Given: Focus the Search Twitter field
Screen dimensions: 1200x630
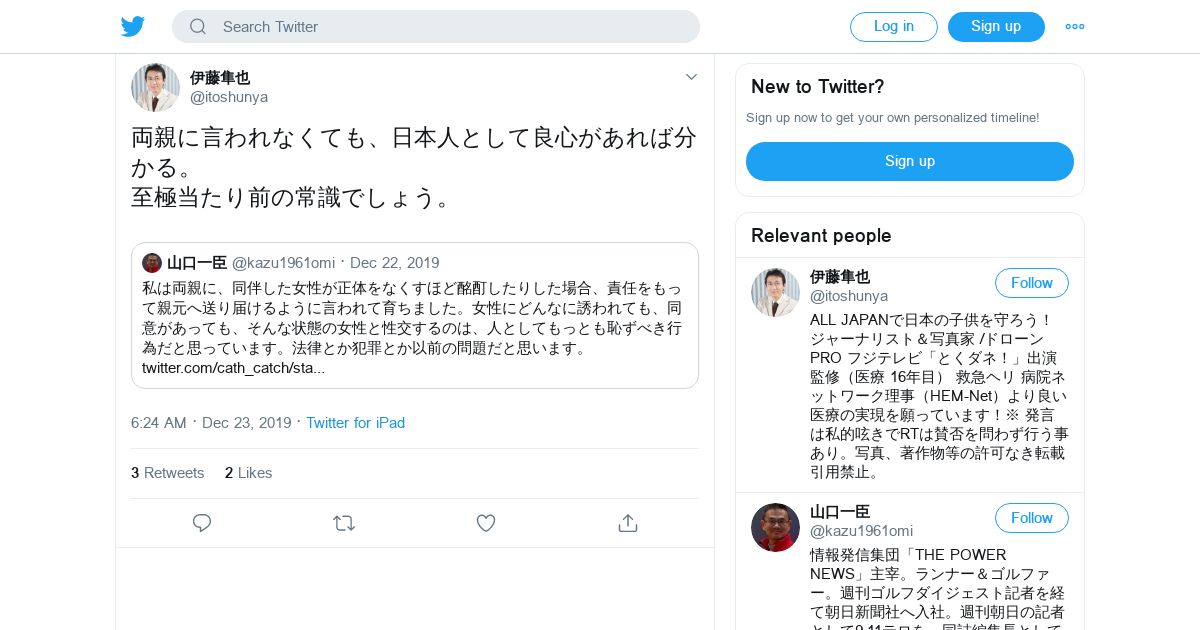Looking at the screenshot, I should coord(436,27).
